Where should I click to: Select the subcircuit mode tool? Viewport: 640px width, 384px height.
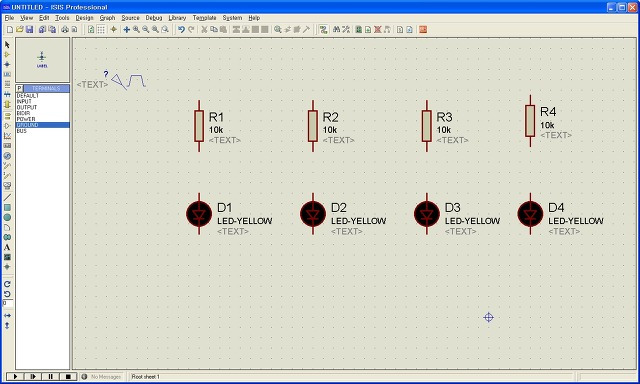(7, 104)
